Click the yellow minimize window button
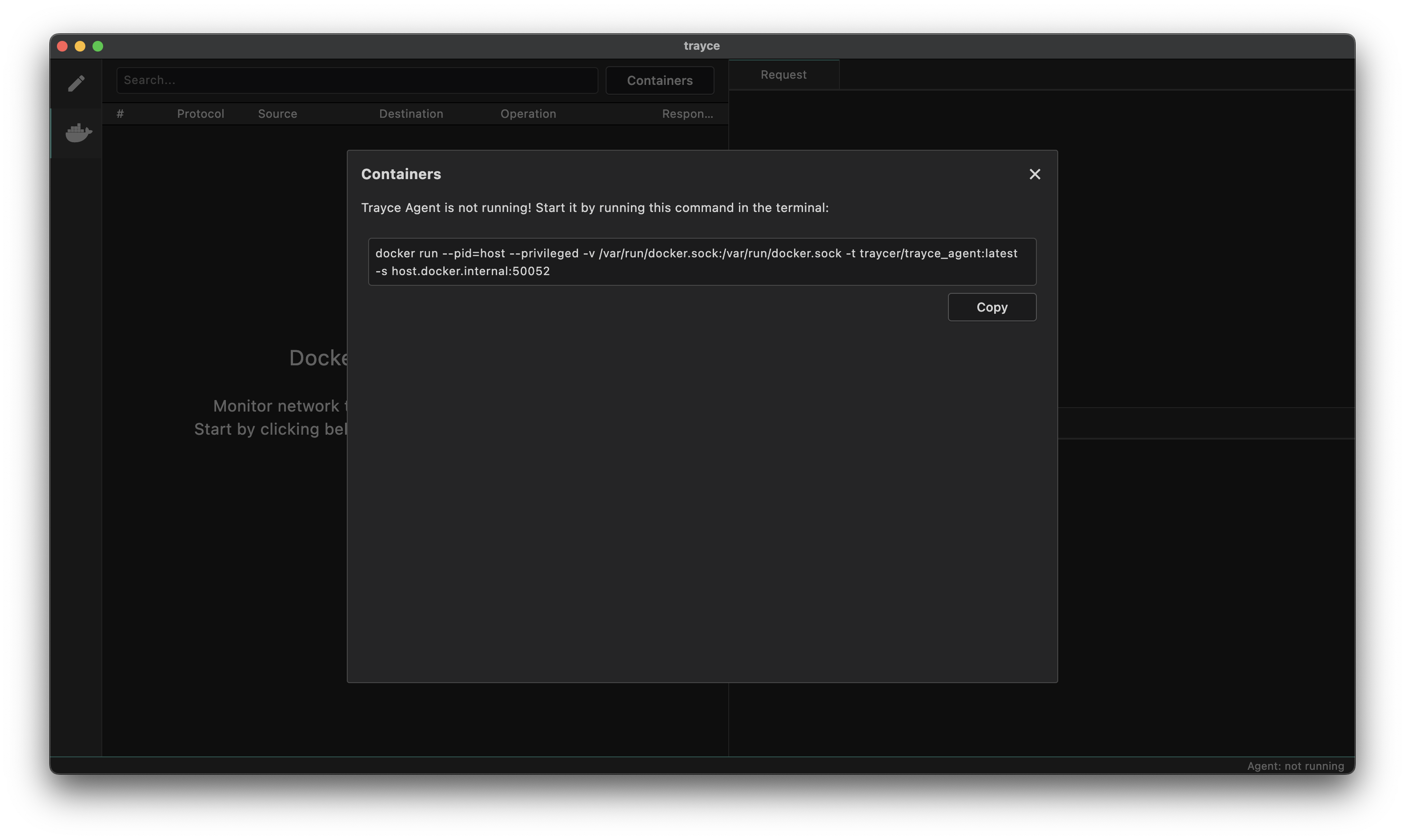Image resolution: width=1405 pixels, height=840 pixels. tap(80, 46)
